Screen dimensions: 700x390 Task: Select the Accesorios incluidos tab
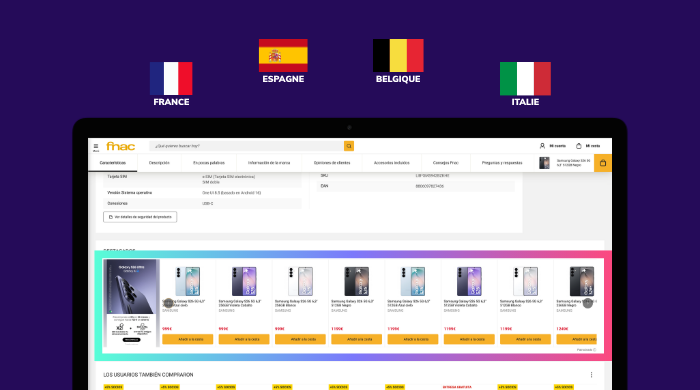coord(392,163)
